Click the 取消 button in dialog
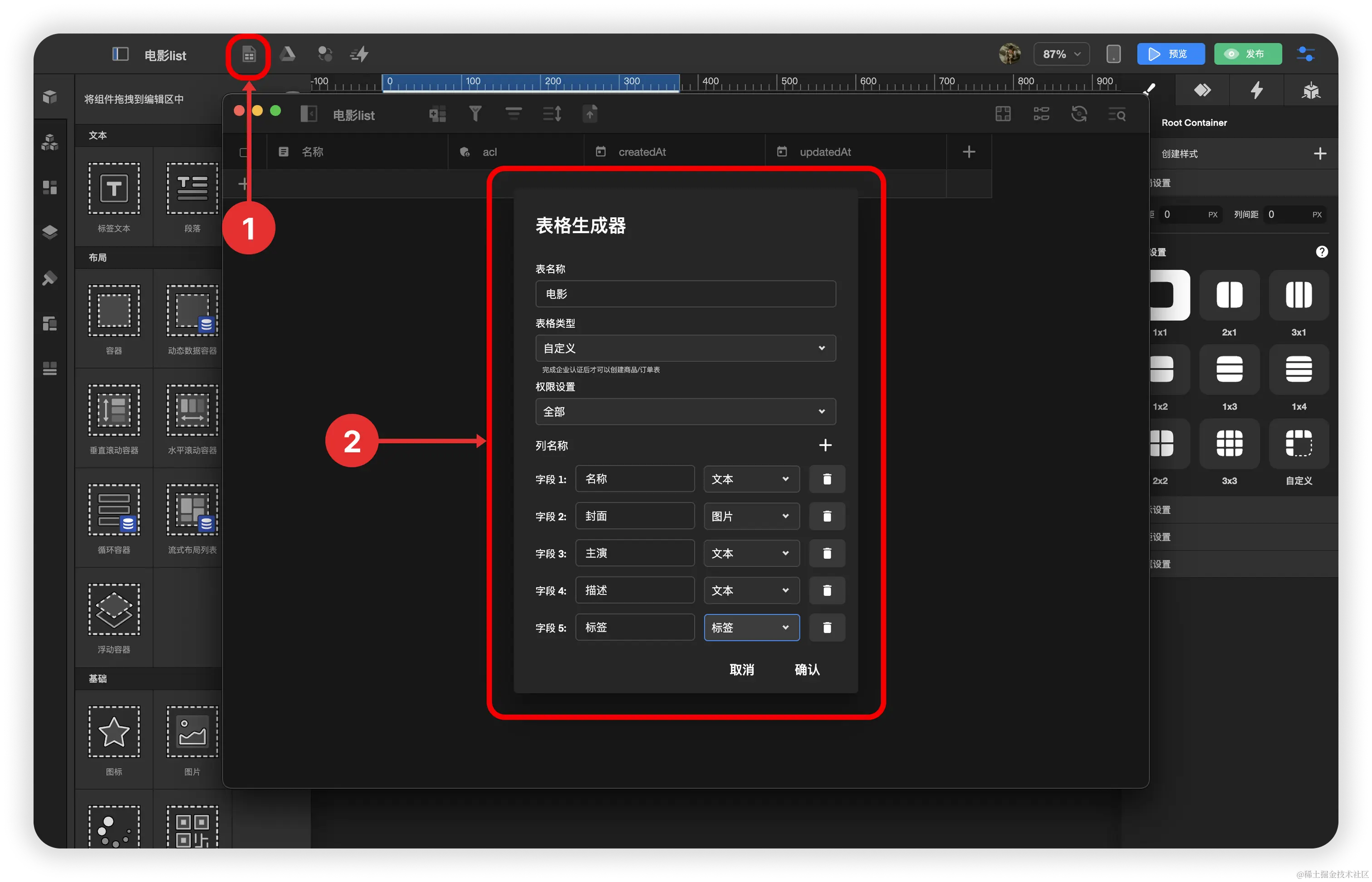The height and width of the screenshot is (882, 1372). tap(741, 669)
